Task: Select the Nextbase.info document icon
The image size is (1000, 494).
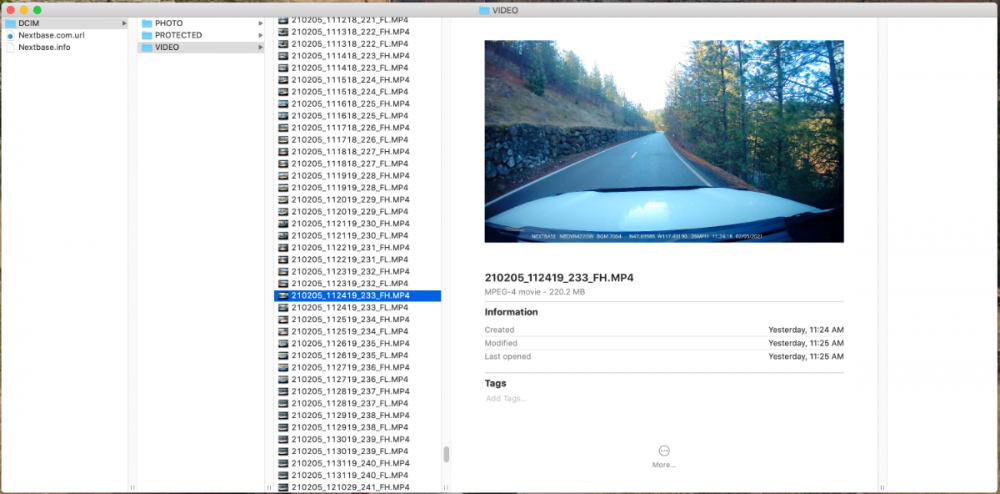Action: [11, 47]
